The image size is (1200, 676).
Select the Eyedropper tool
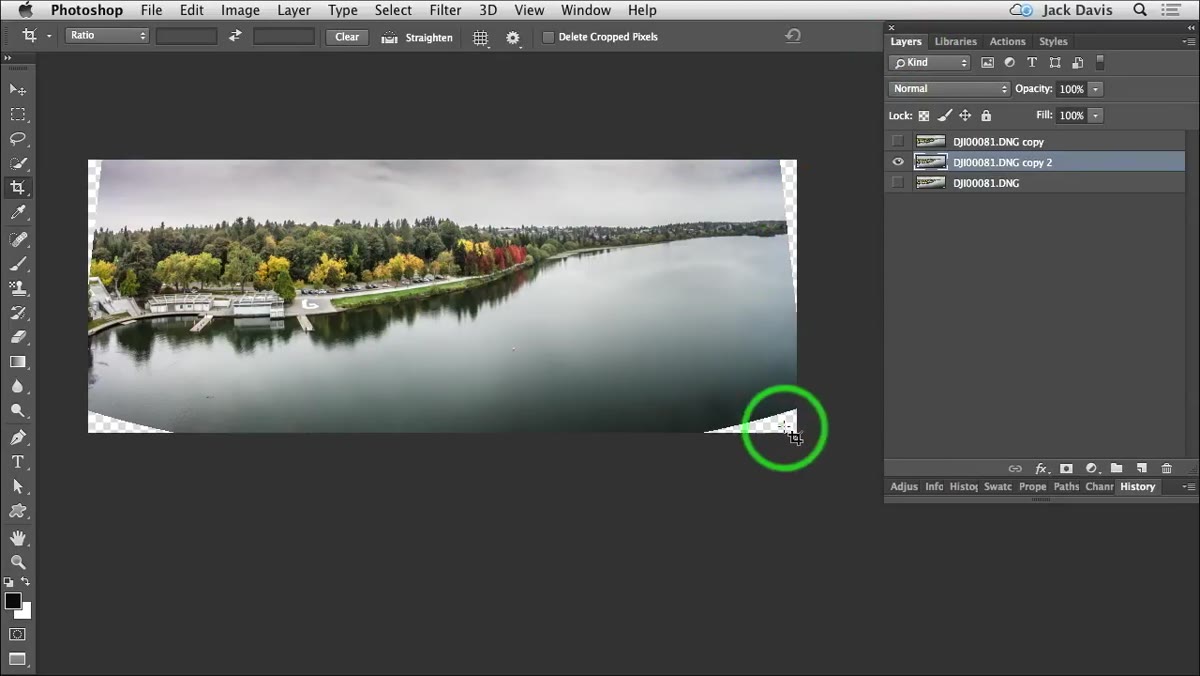(x=17, y=213)
